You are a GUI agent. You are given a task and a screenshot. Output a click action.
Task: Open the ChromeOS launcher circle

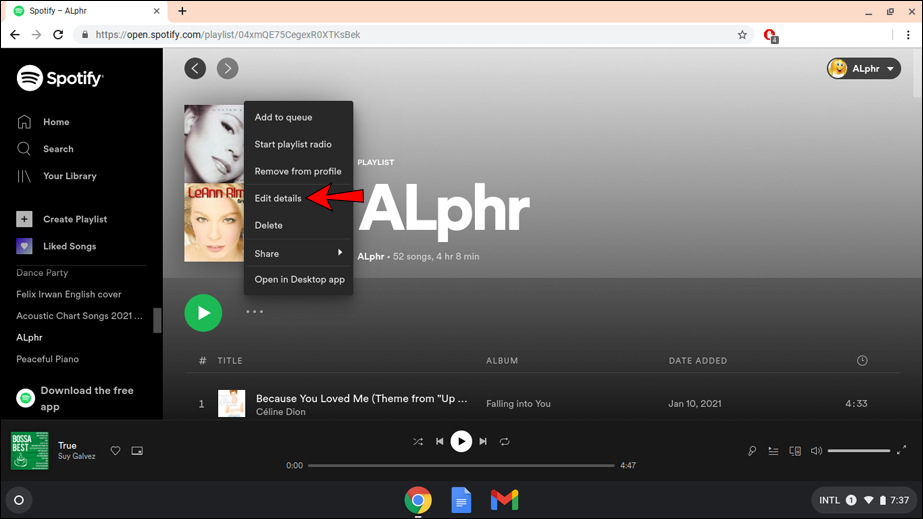[x=19, y=500]
